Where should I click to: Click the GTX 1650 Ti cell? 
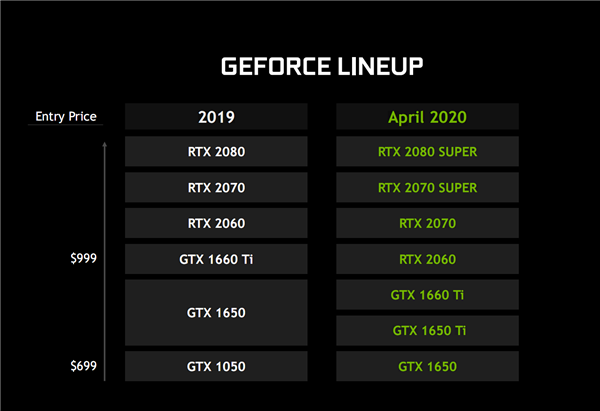(427, 330)
